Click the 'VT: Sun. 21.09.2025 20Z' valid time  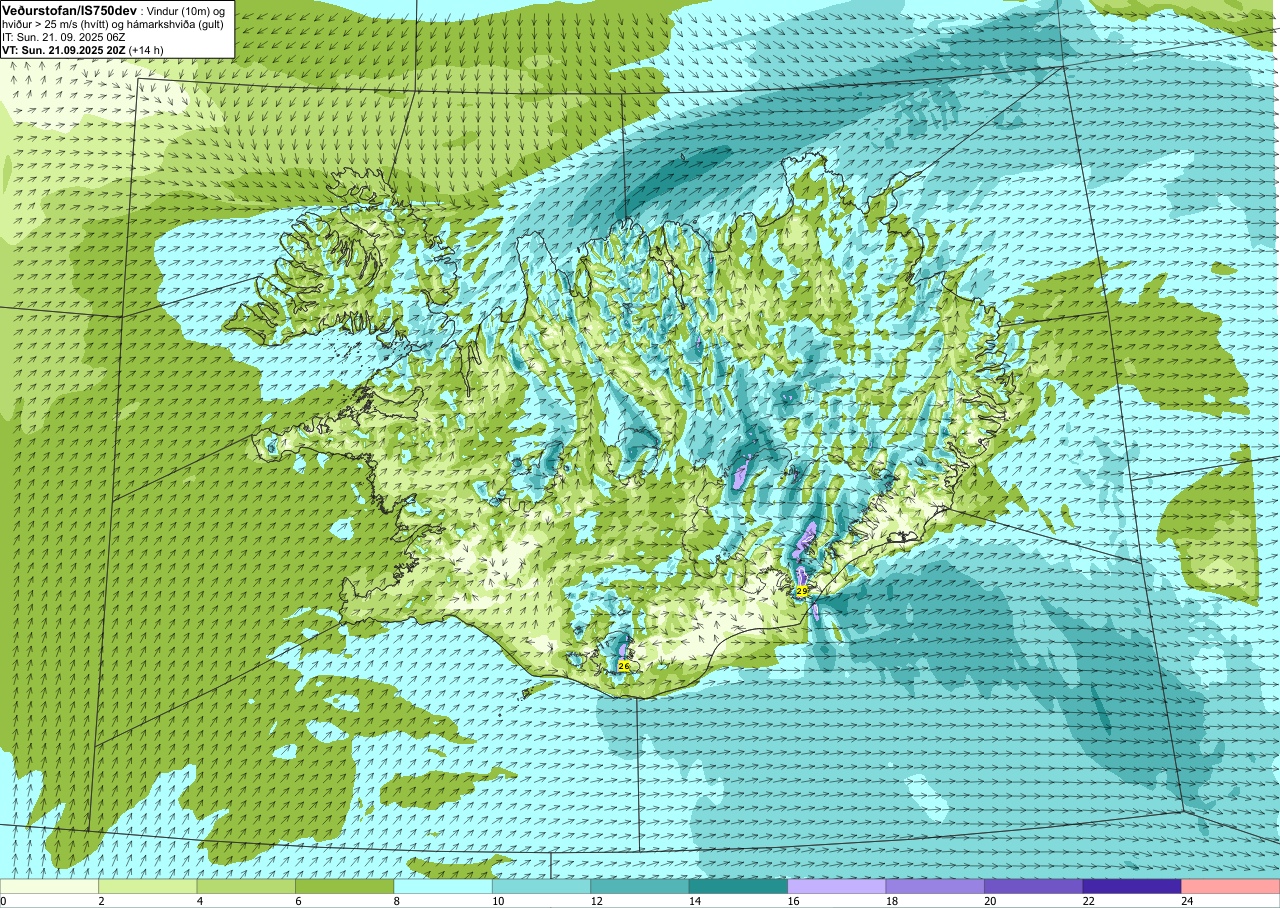[x=63, y=50]
